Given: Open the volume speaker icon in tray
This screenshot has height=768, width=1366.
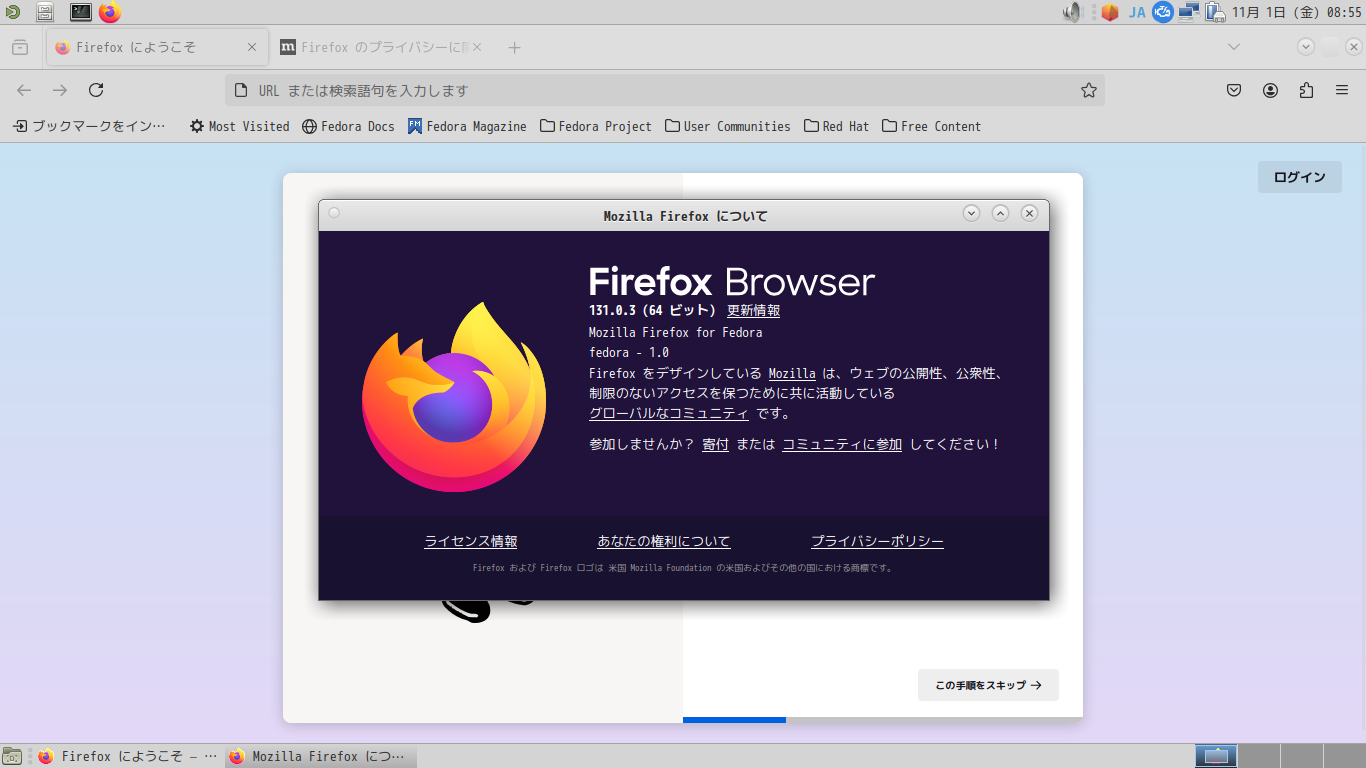Looking at the screenshot, I should coord(1073,12).
